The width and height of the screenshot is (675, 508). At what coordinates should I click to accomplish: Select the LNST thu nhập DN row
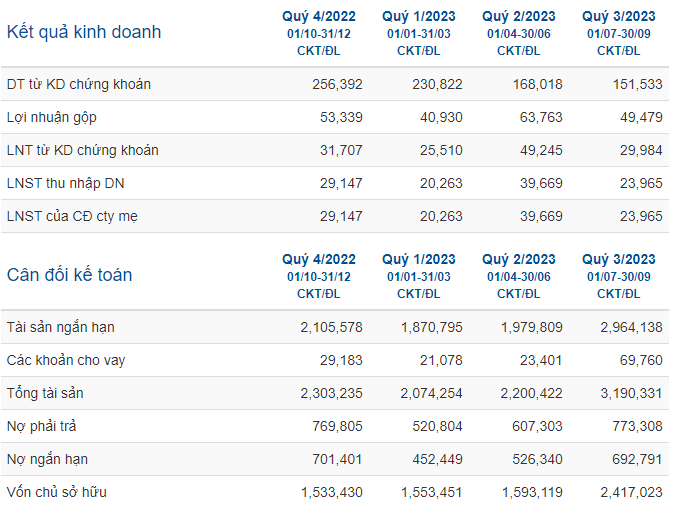335,183
